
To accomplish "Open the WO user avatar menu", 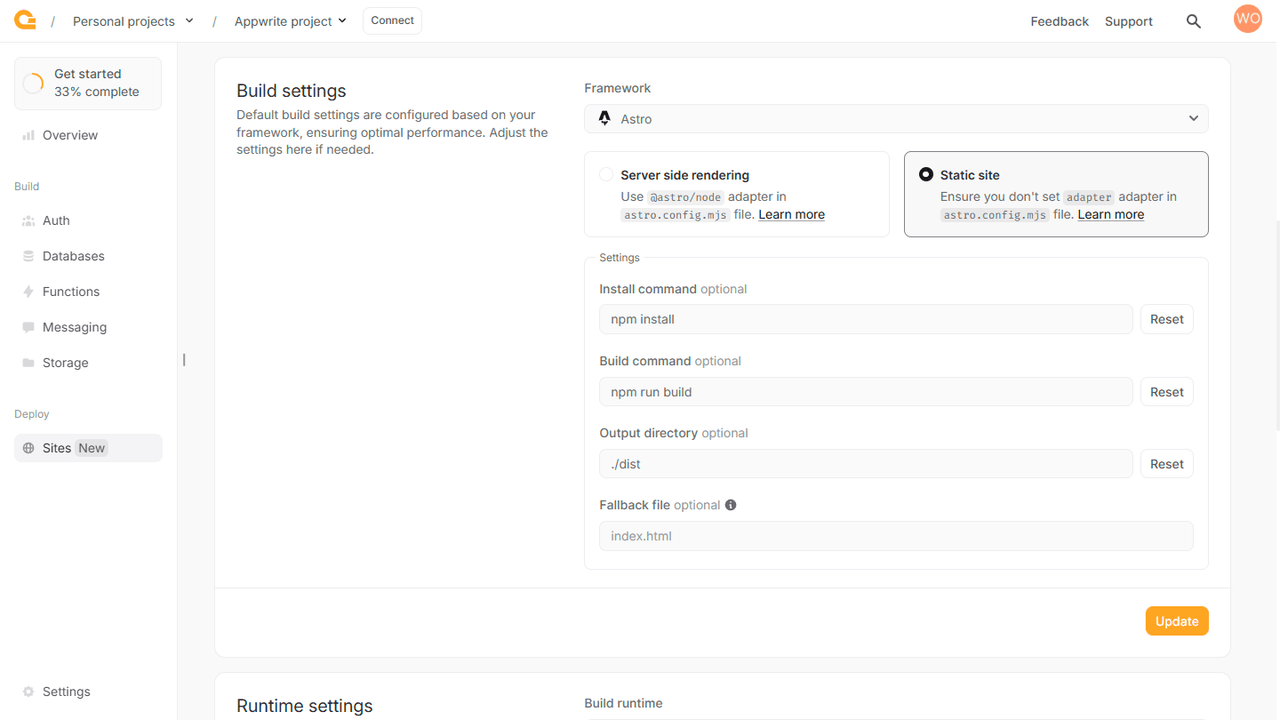I will 1247,19.
